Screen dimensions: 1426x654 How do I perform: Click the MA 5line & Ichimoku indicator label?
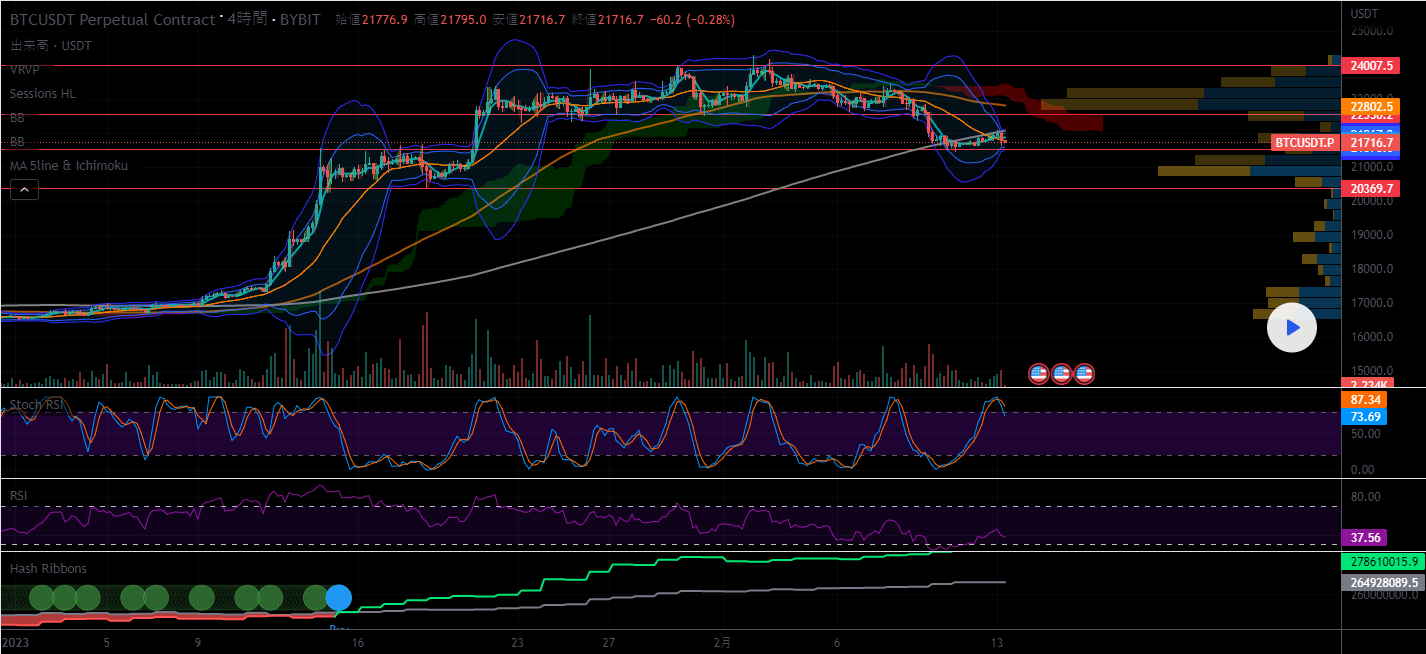(x=69, y=166)
